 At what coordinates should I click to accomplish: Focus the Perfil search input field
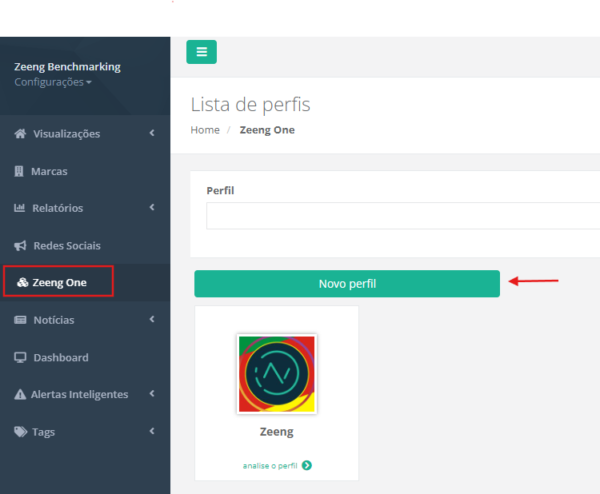click(x=400, y=216)
